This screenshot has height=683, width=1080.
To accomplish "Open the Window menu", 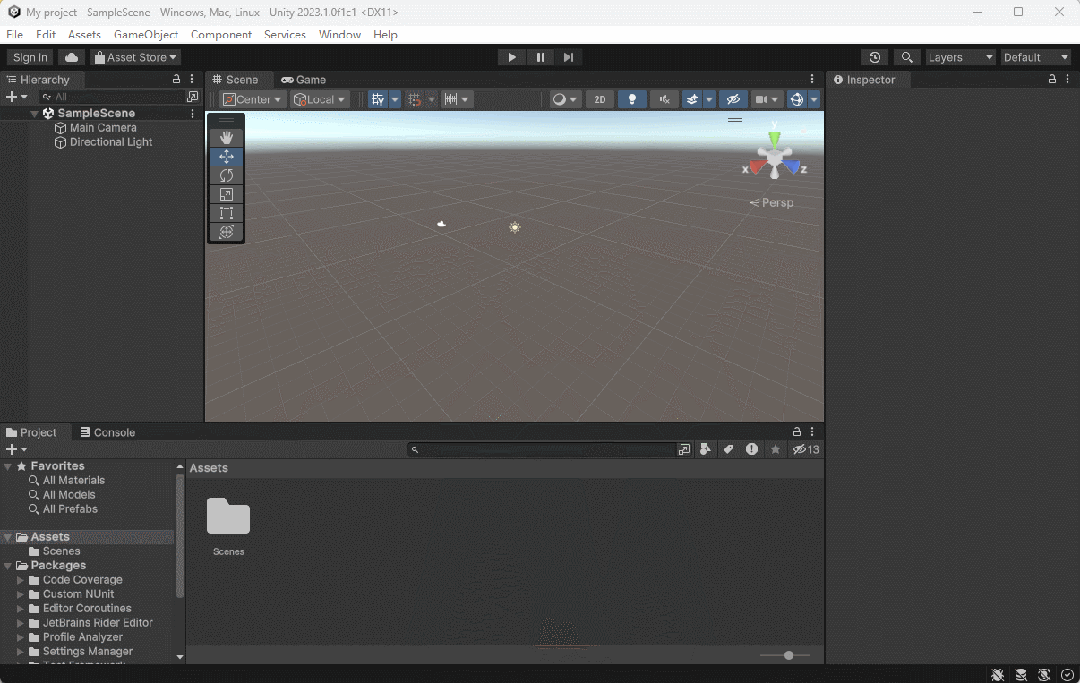I will click(340, 34).
